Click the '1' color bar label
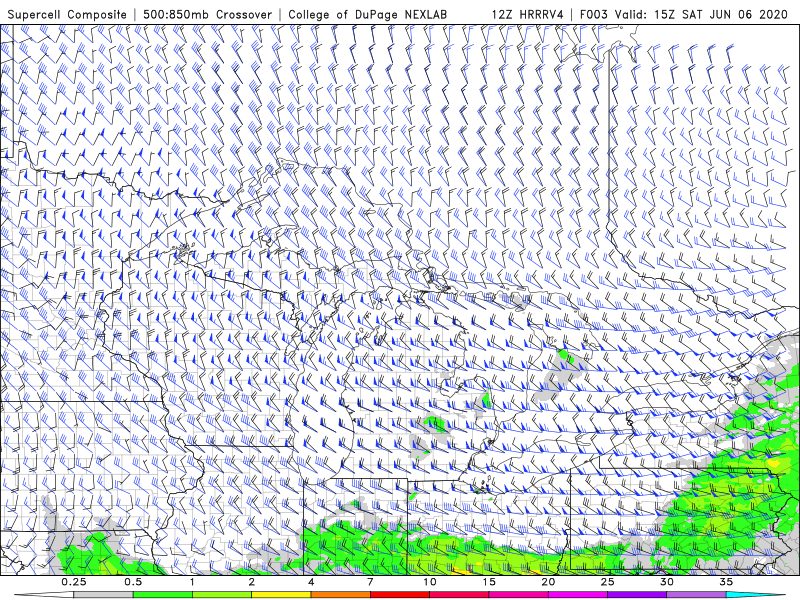This screenshot has height=600, width=800. 192,582
